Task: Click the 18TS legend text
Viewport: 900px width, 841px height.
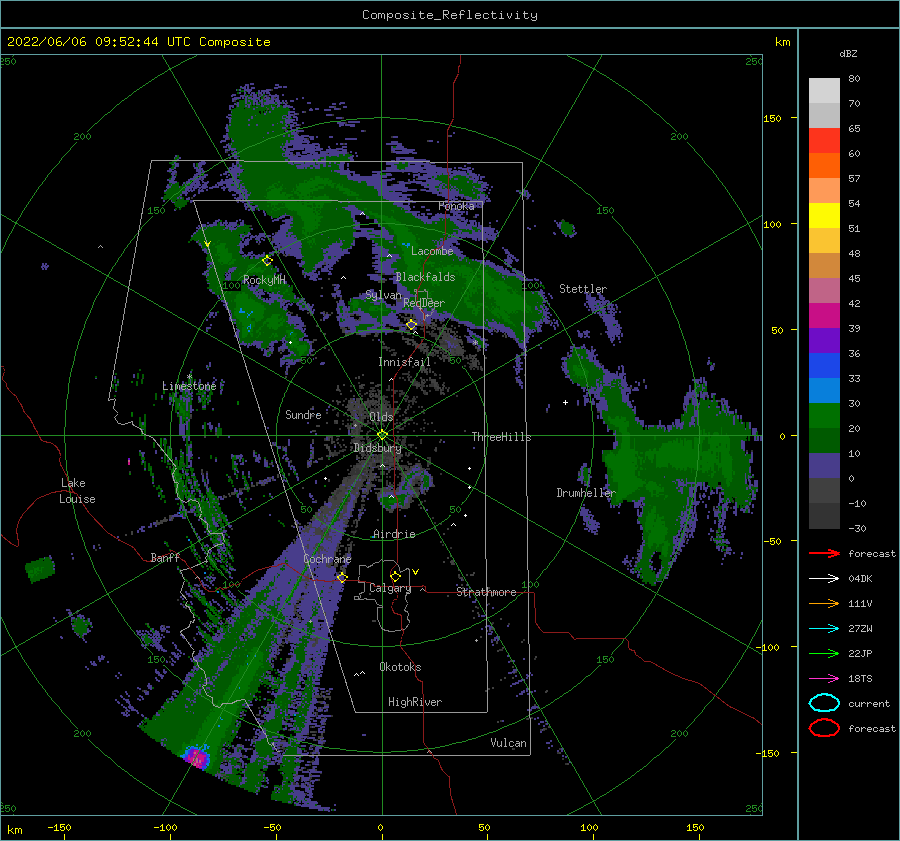Action: [860, 679]
